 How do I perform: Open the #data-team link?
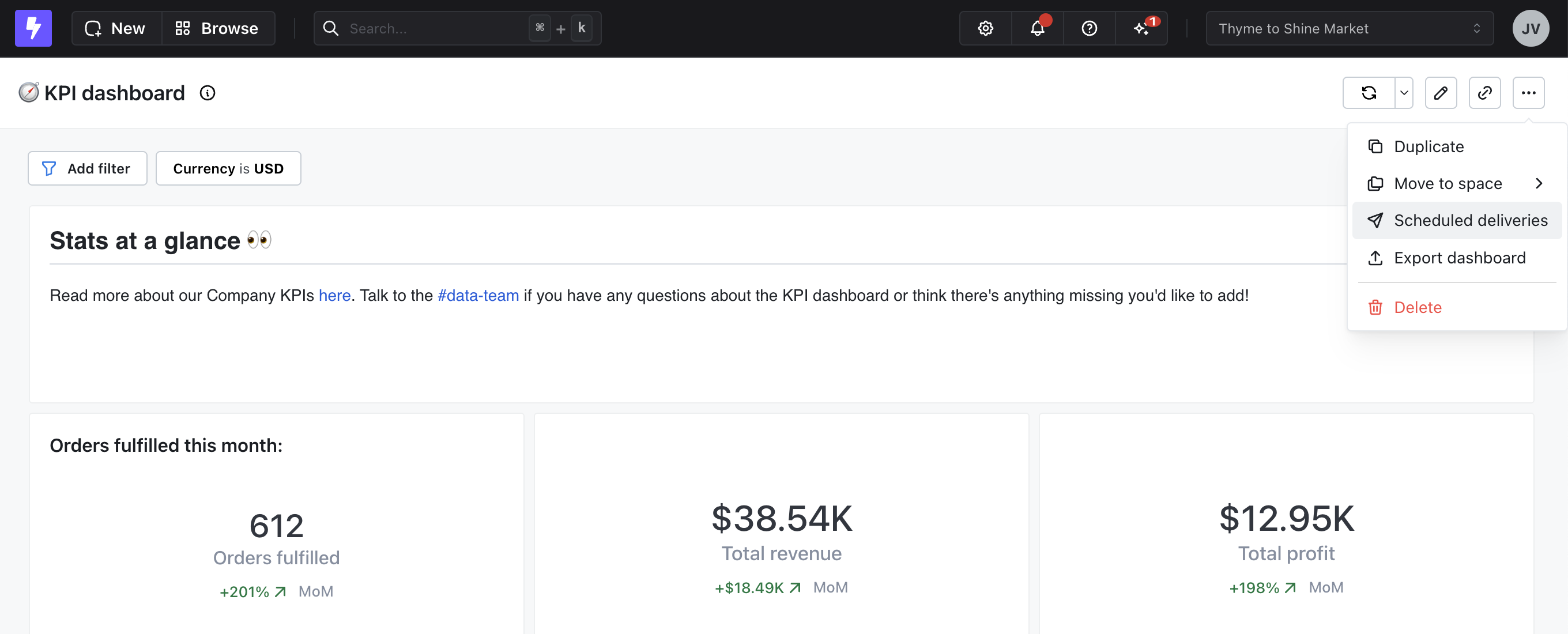tap(478, 296)
